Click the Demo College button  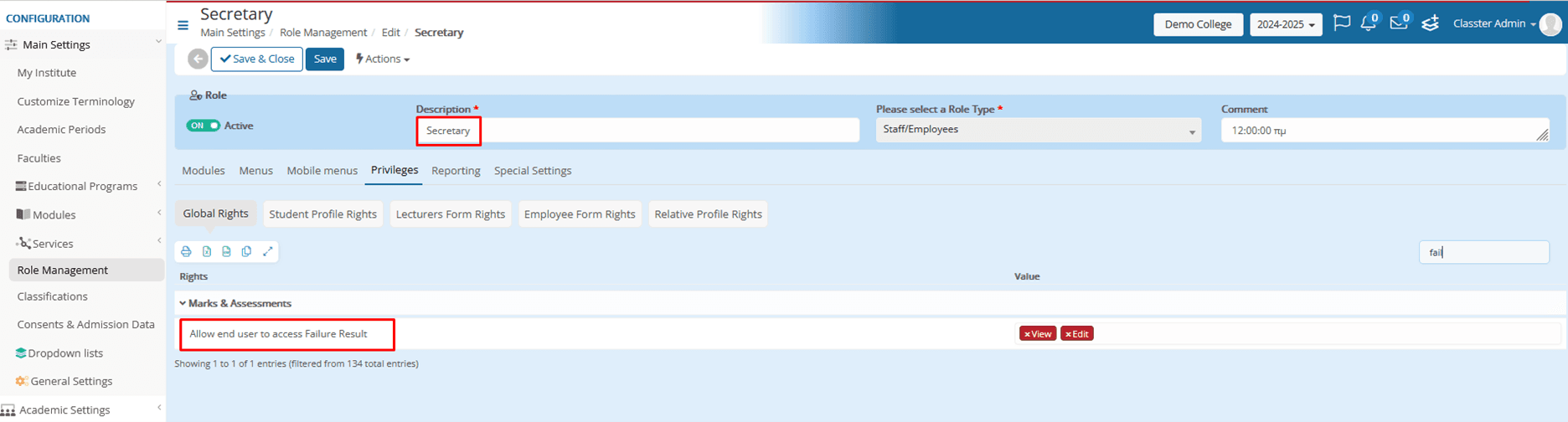click(1198, 24)
